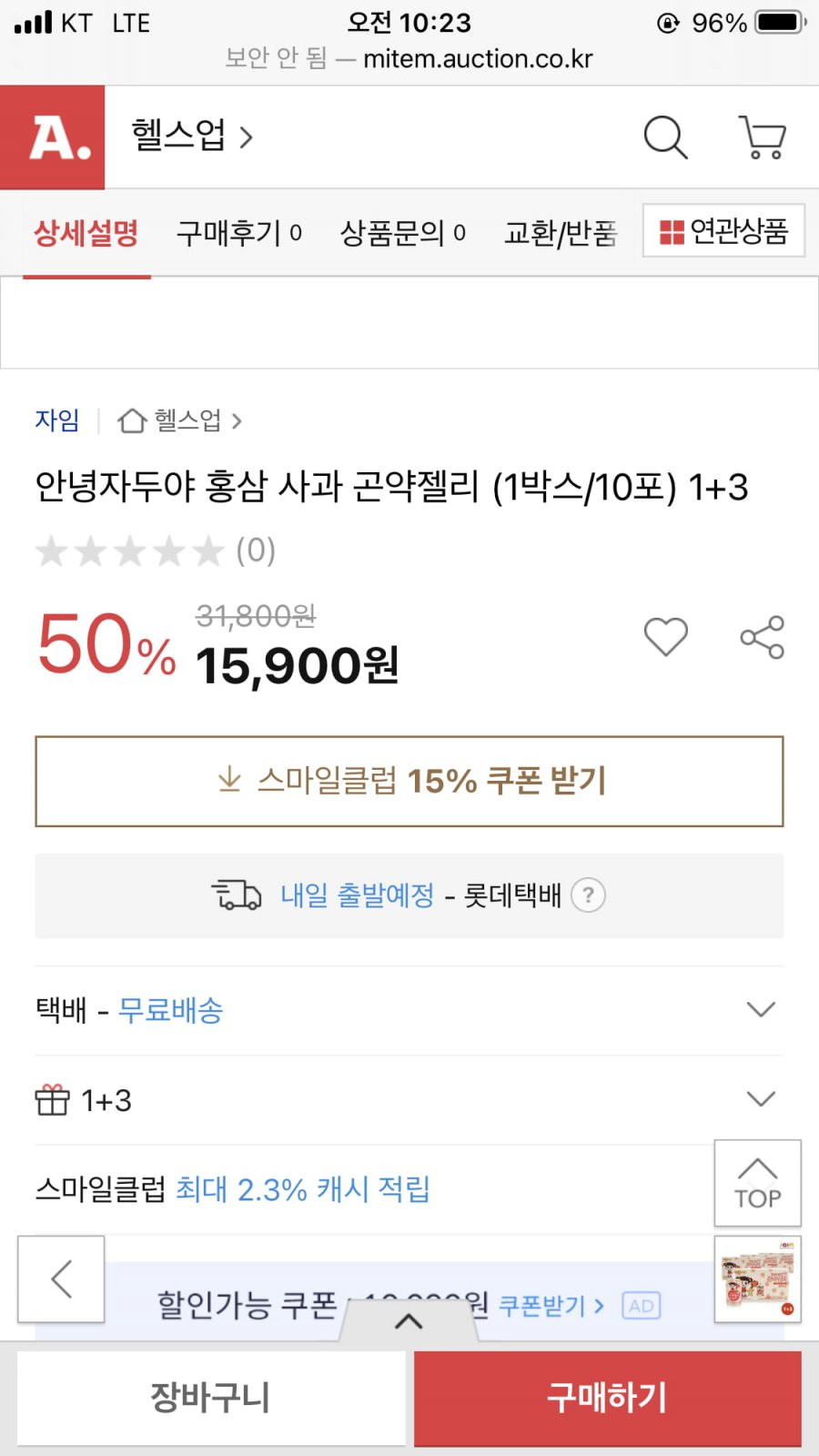Open the 교환/반품 tab
This screenshot has width=819, height=1456.
click(x=561, y=233)
